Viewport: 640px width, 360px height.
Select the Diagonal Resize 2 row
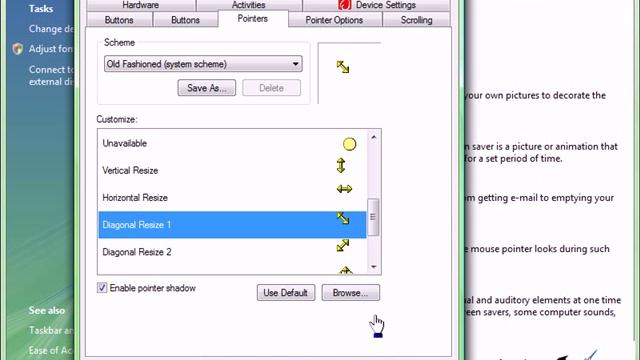232,252
